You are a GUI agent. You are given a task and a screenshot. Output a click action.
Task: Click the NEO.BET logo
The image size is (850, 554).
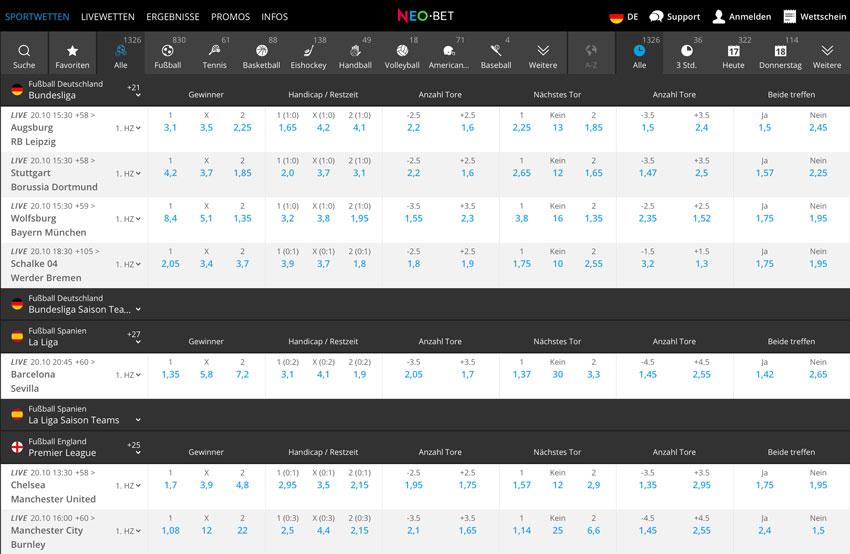[426, 16]
